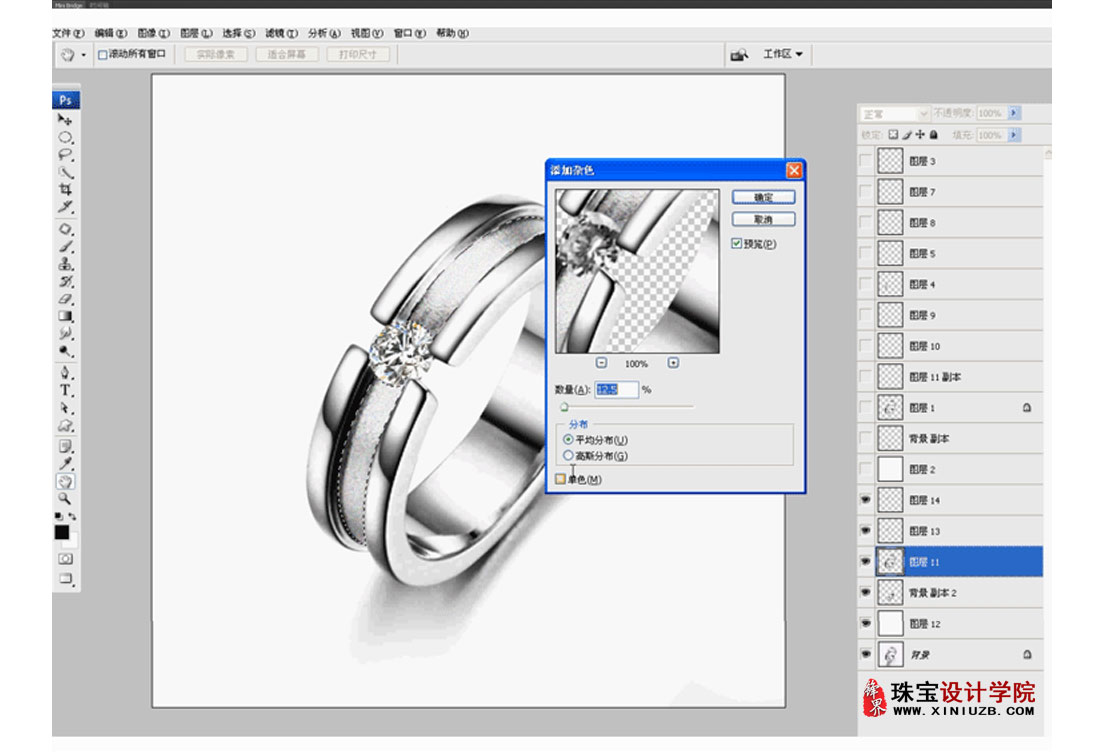1103x752 pixels.
Task: Click the foreground black color swatch
Action: point(62,532)
